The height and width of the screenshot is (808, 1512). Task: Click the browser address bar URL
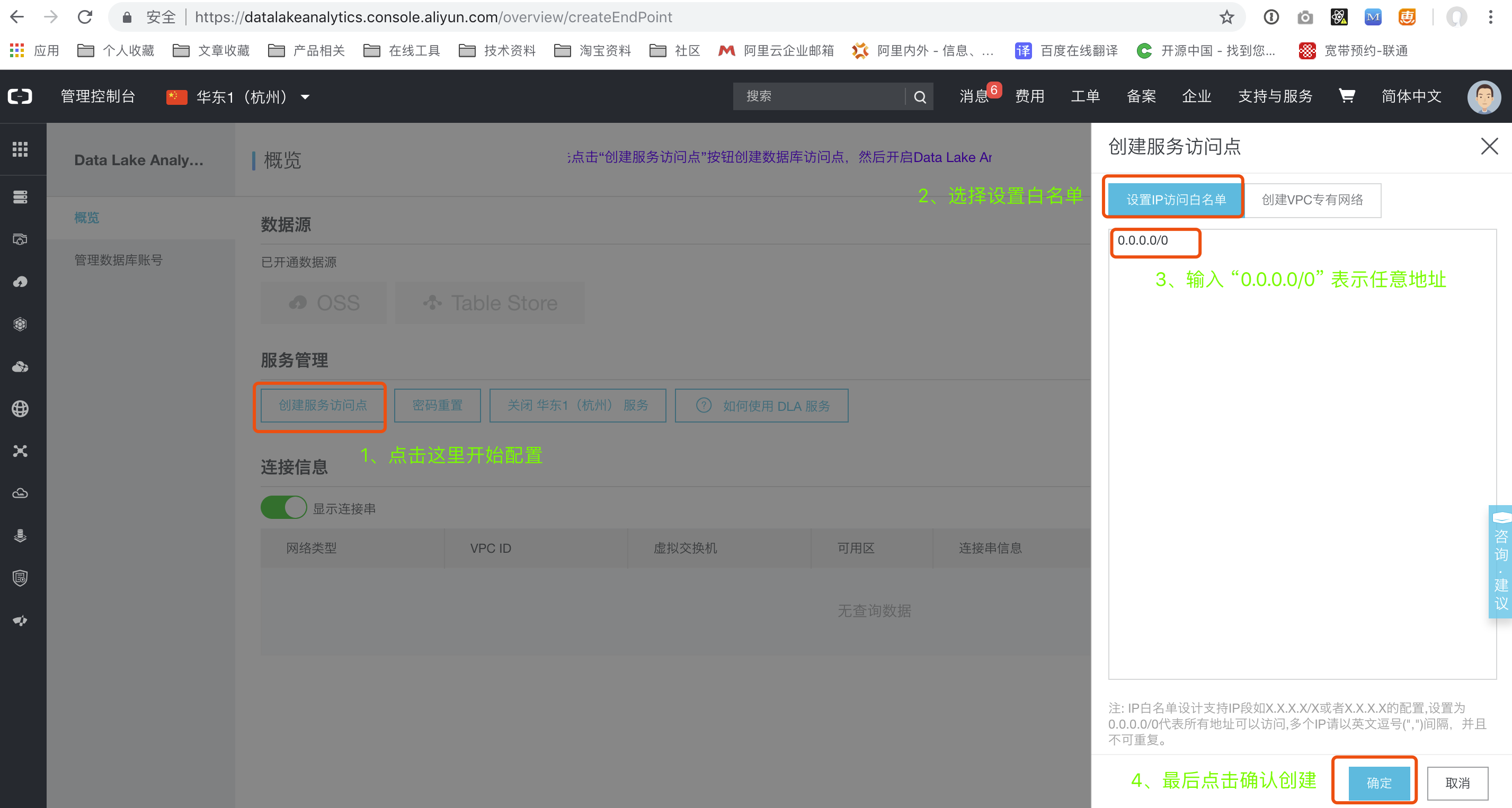coord(433,17)
